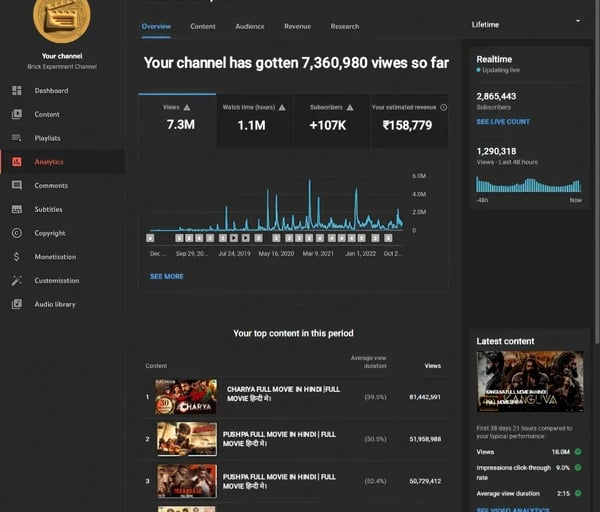Click the green indicator next to Views 18.0M
This screenshot has height=512, width=600.
point(578,452)
